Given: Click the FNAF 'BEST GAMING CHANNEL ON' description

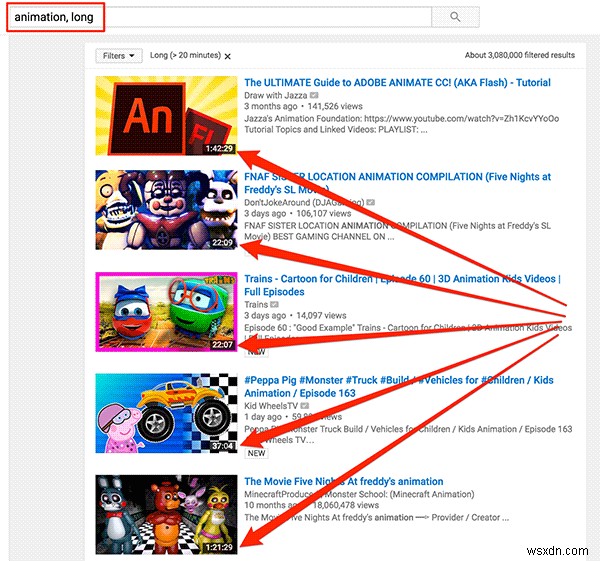Looking at the screenshot, I should click(397, 231).
